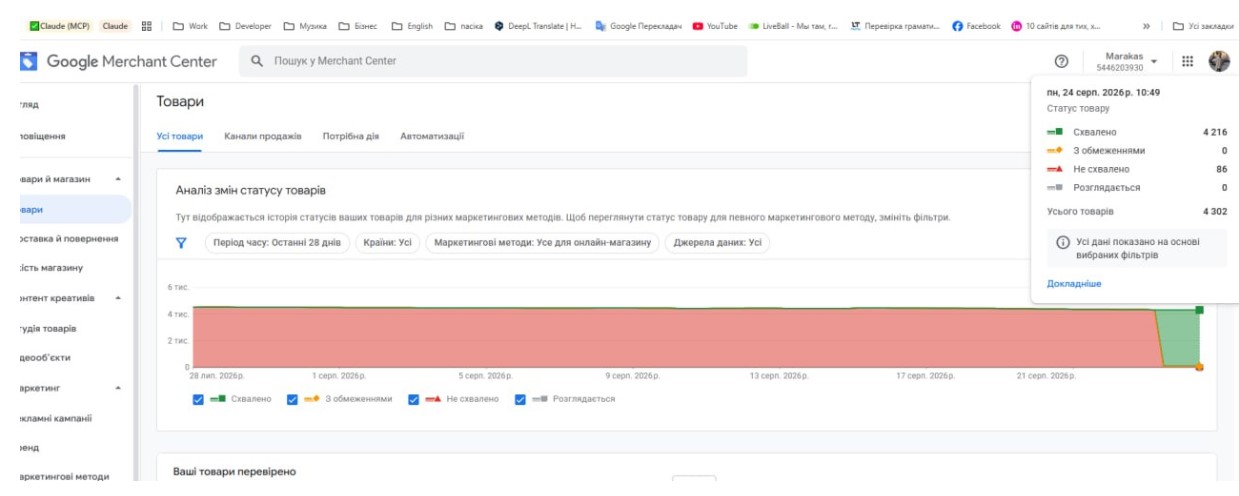The width and height of the screenshot is (1239, 496).
Task: Collapse the Контент креативів sidebar section
Action: (x=119, y=298)
